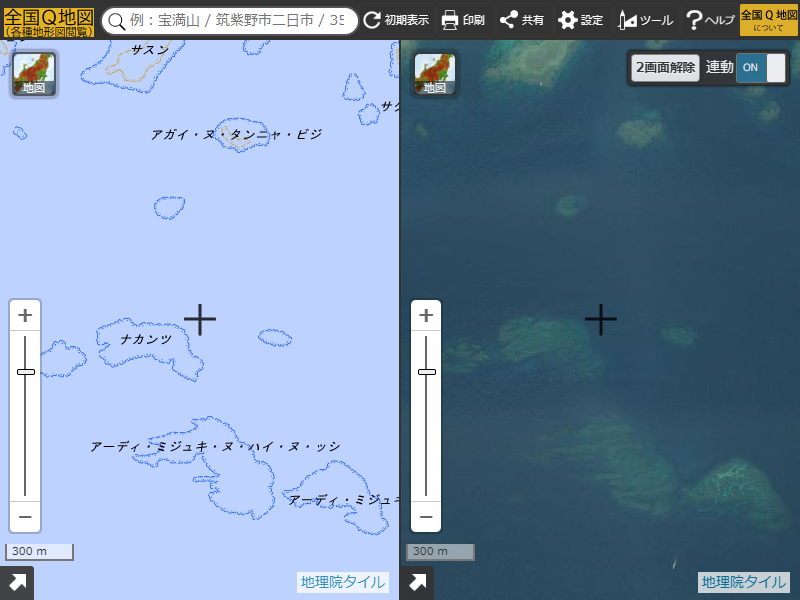Image resolution: width=800 pixels, height=600 pixels.
Task: Zoom out on the right aerial map
Action: coord(427,517)
